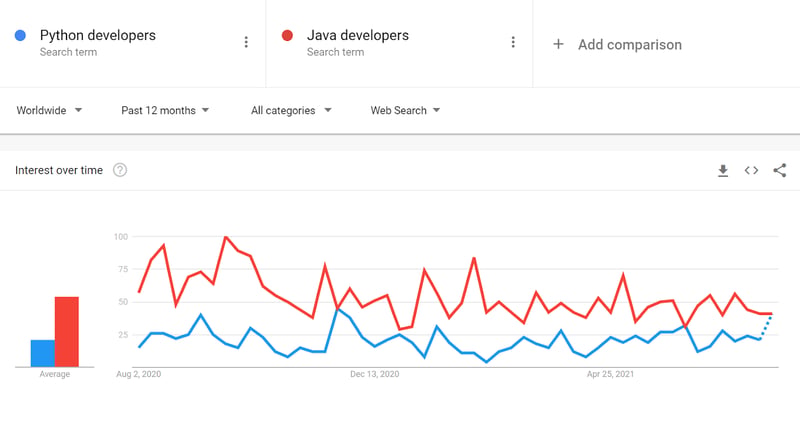Change the Past 12 months time range
This screenshot has height=426, width=800.
pyautogui.click(x=165, y=110)
